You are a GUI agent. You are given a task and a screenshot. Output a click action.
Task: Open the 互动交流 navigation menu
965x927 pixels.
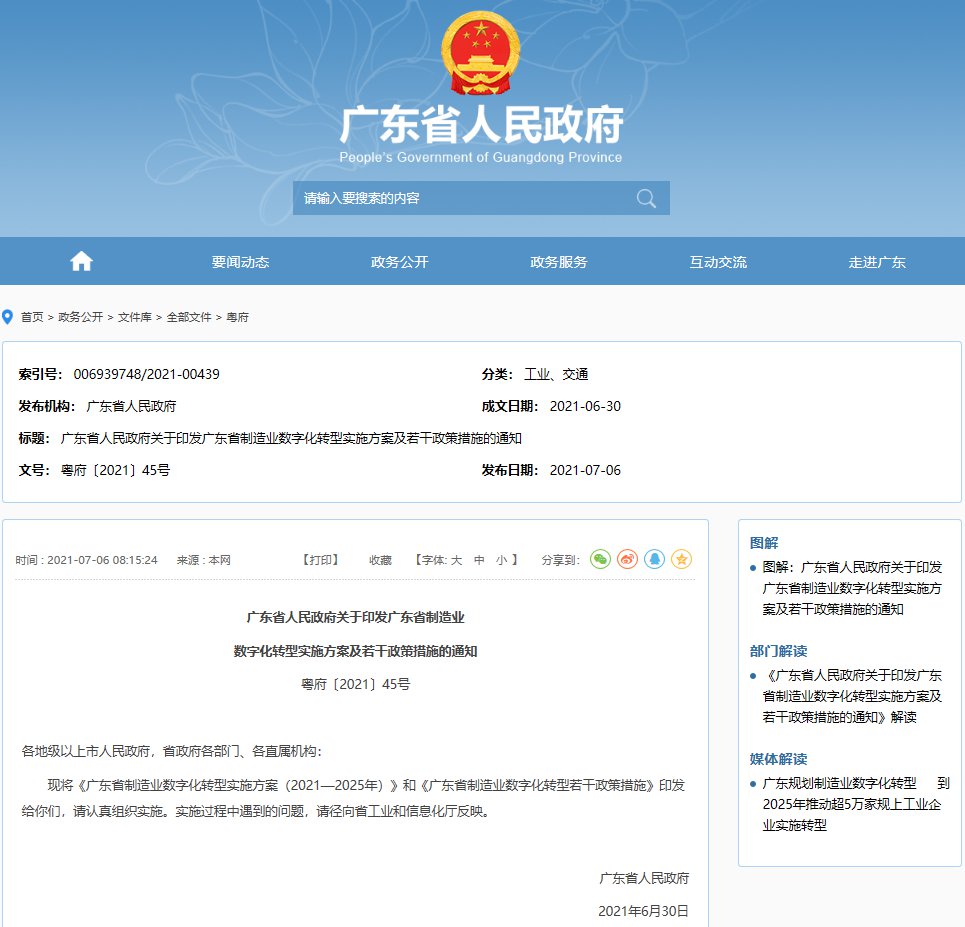[717, 262]
